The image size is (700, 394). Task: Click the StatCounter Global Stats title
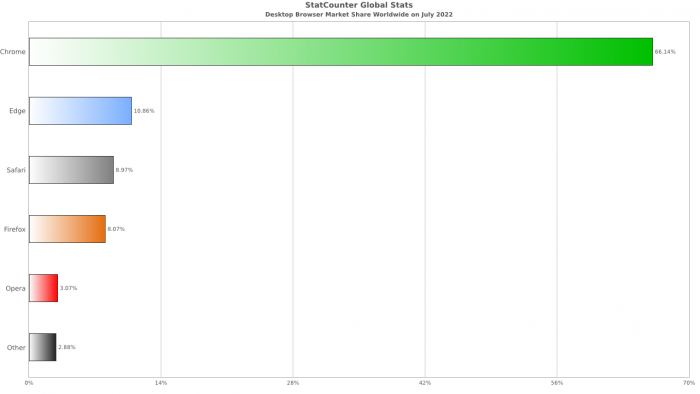click(x=359, y=5)
